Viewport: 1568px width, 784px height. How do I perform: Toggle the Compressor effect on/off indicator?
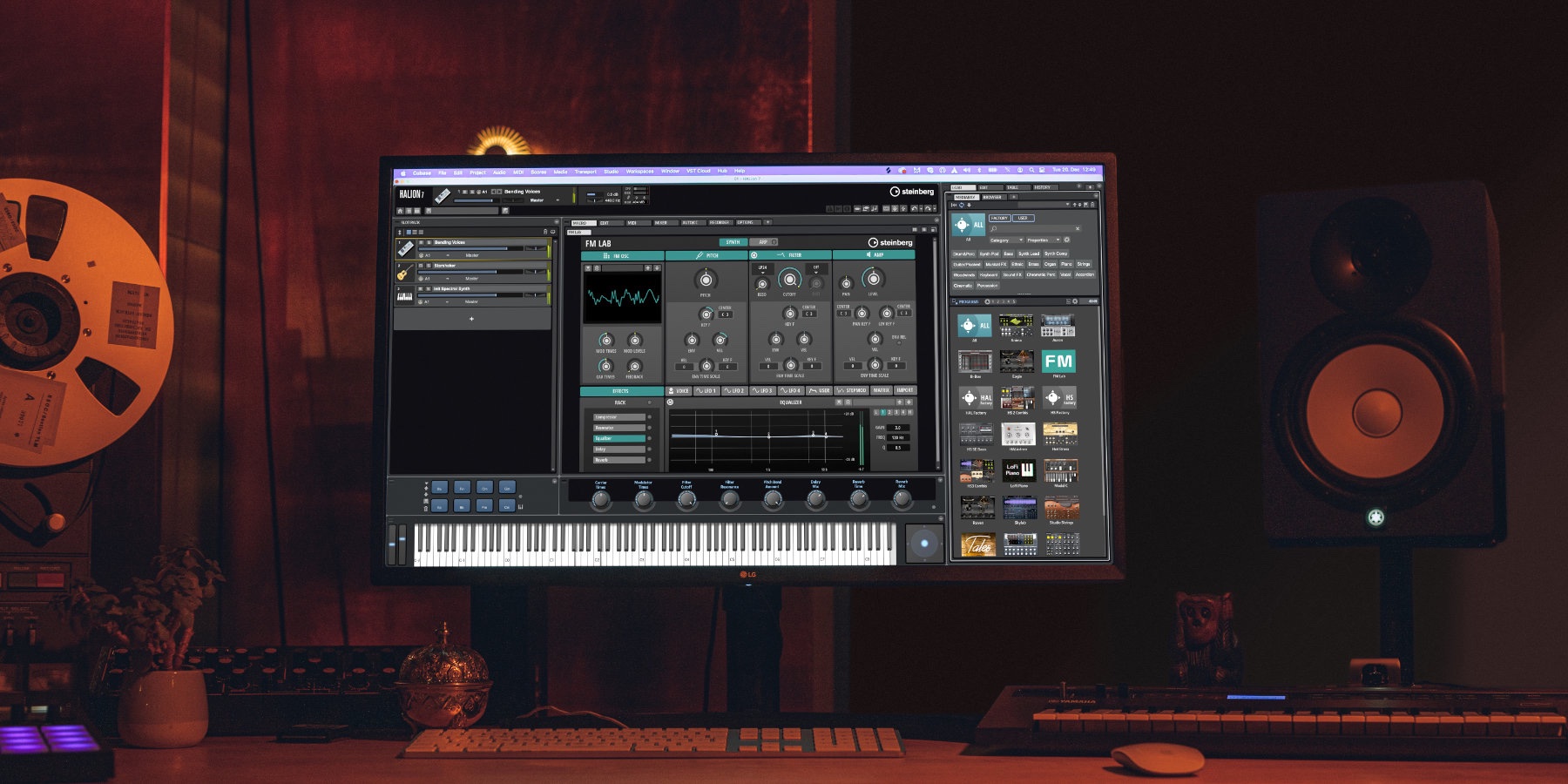pyautogui.click(x=649, y=417)
